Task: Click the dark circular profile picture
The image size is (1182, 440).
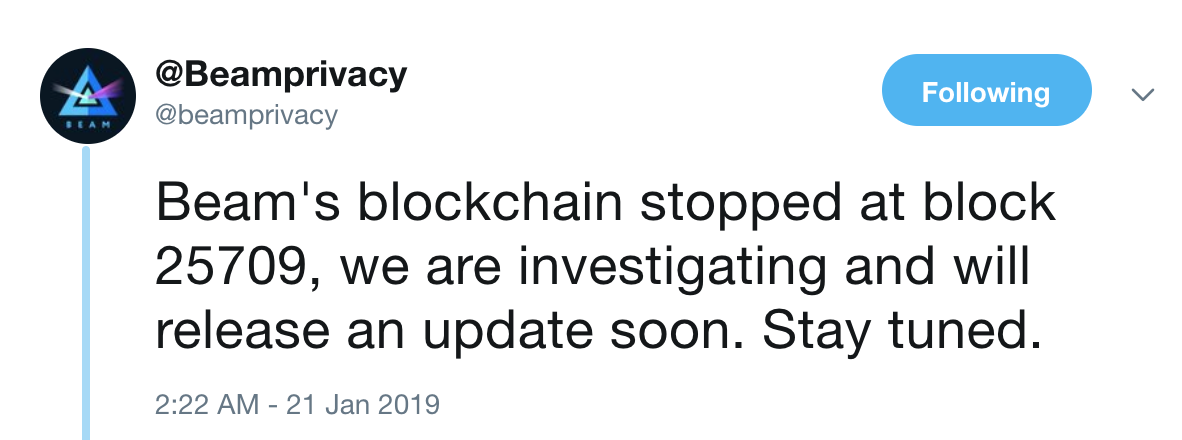Action: [87, 96]
